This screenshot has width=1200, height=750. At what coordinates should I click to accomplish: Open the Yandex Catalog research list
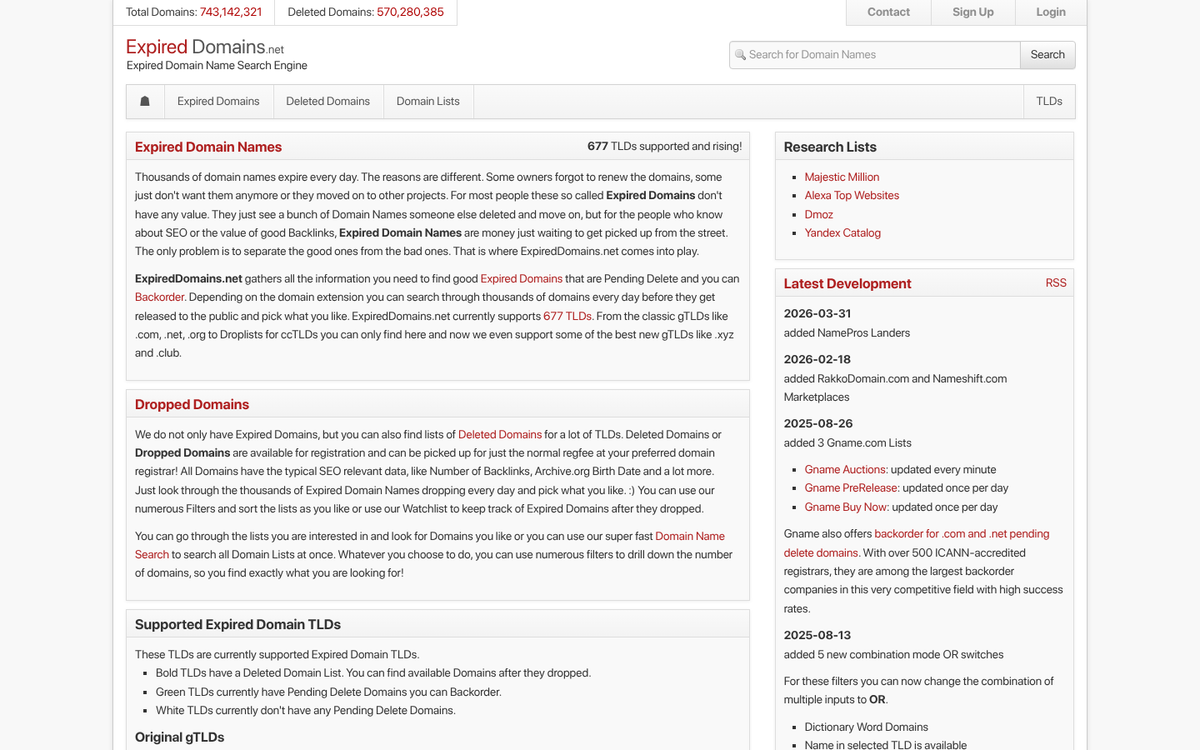click(x=843, y=232)
